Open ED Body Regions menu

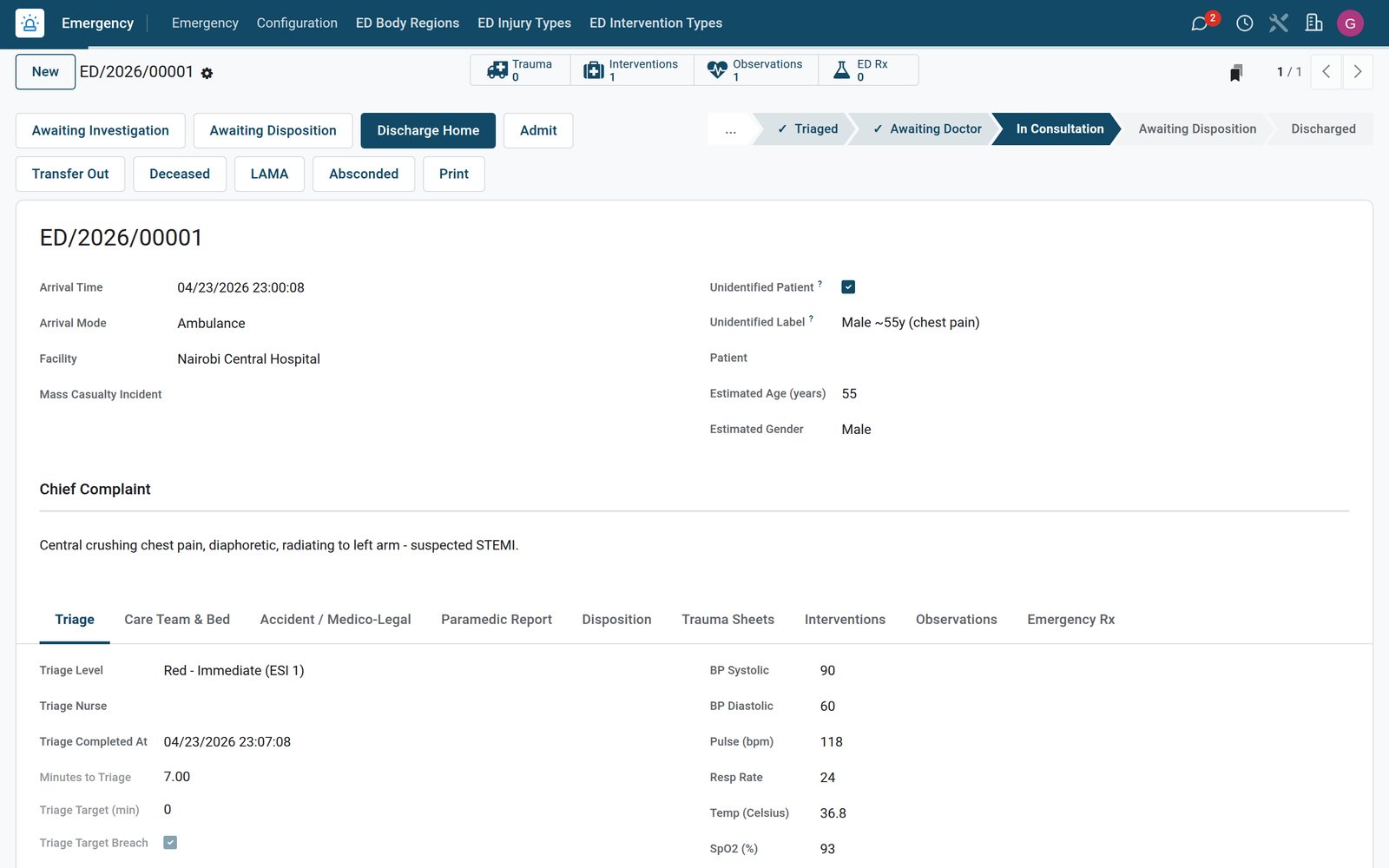407,23
